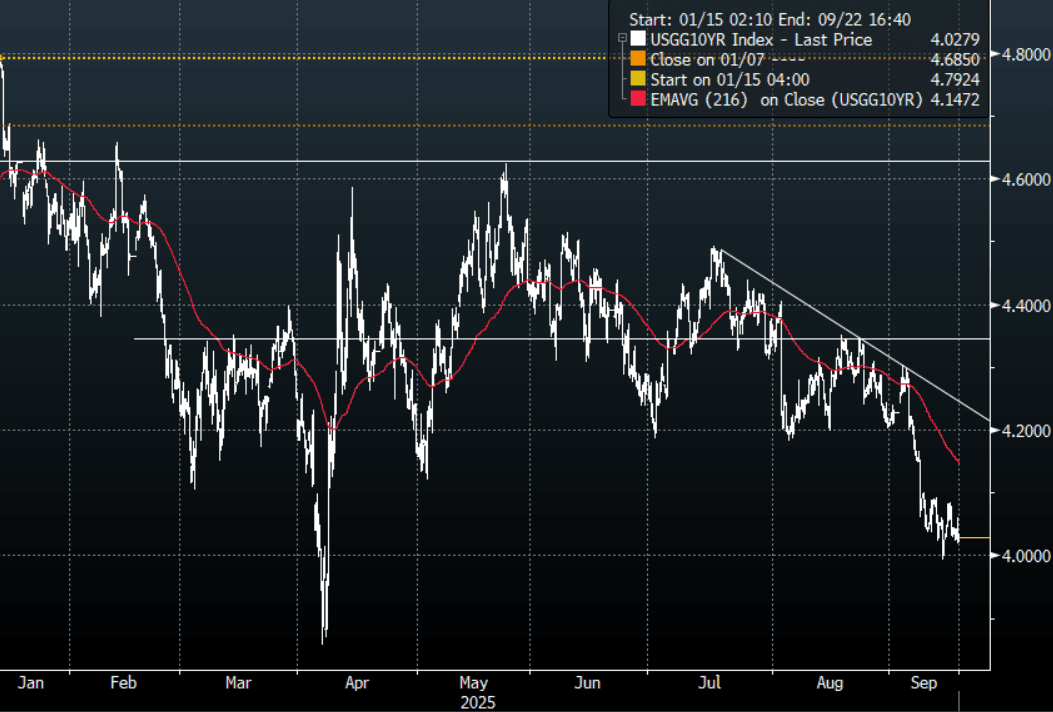Click the Apr label on time axis
The height and width of the screenshot is (712, 1053).
pos(357,684)
